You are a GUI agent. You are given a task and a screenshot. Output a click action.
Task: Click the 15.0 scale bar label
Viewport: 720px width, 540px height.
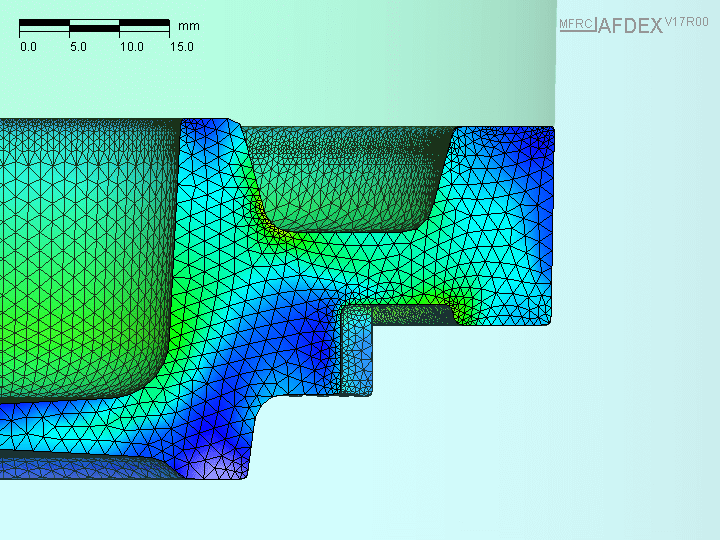coord(182,47)
